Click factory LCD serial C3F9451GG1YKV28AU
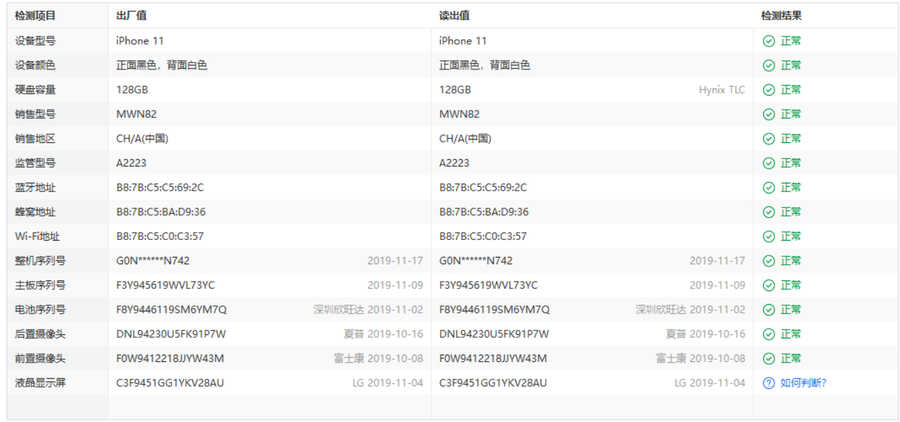900x422 pixels. [x=170, y=383]
